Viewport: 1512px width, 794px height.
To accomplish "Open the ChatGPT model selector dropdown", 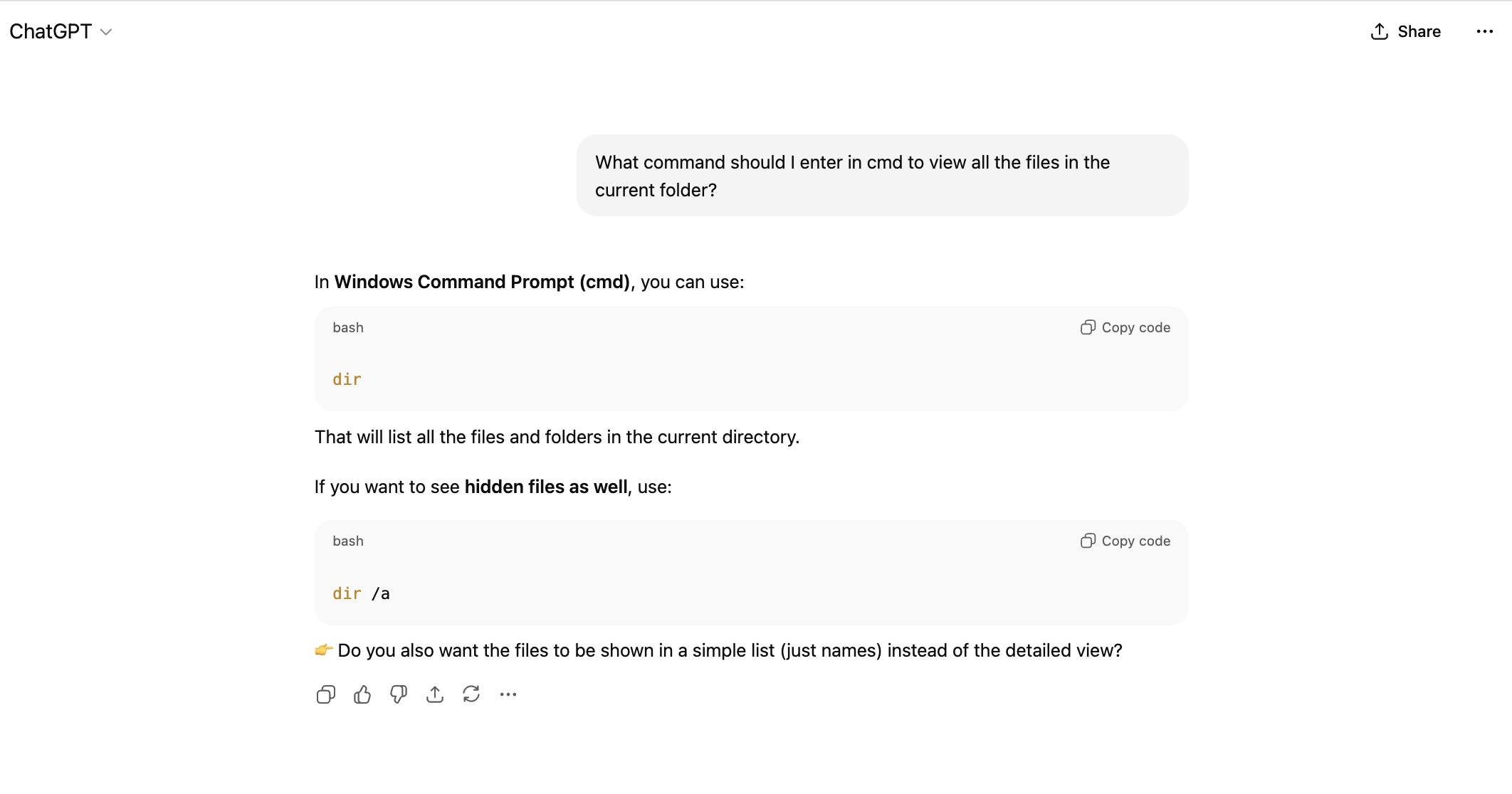I will (x=61, y=31).
